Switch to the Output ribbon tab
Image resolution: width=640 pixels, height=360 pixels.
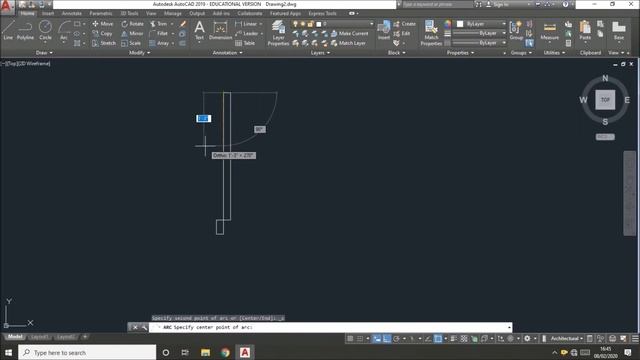pyautogui.click(x=197, y=13)
